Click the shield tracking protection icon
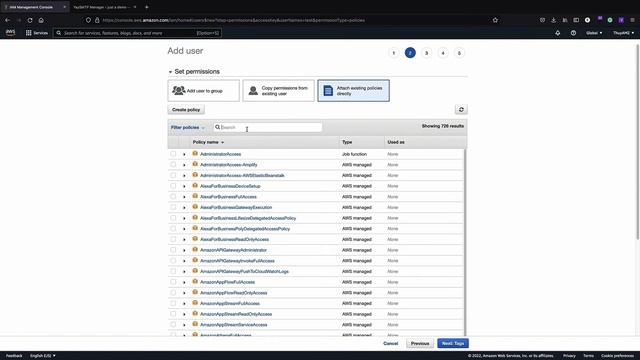The image size is (640, 360). click(x=88, y=20)
